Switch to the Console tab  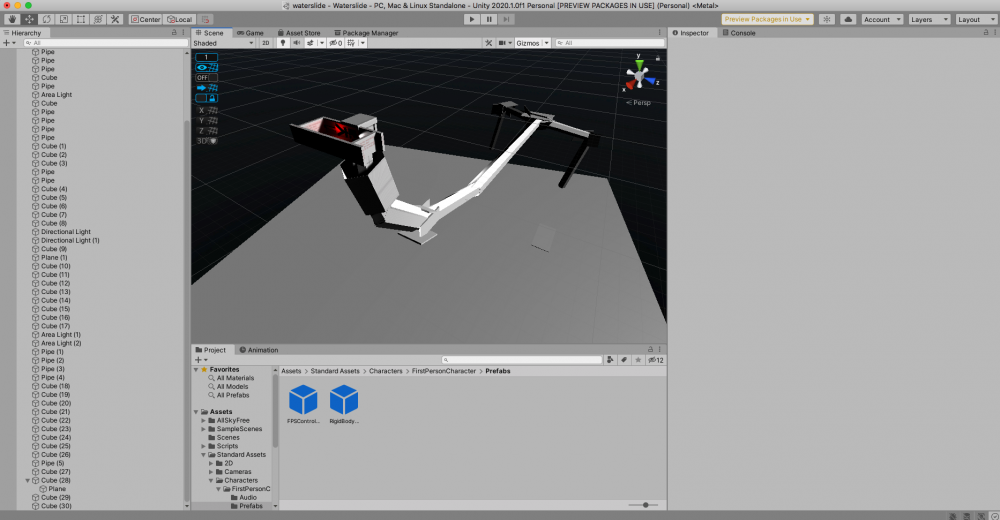739,33
